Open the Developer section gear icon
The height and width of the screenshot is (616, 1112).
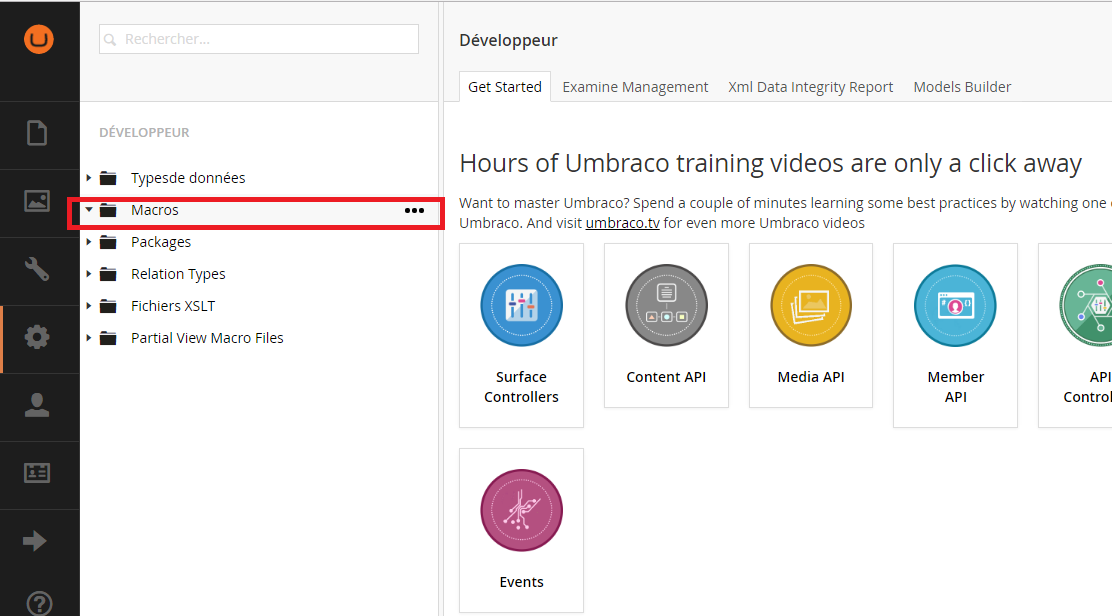tap(37, 337)
